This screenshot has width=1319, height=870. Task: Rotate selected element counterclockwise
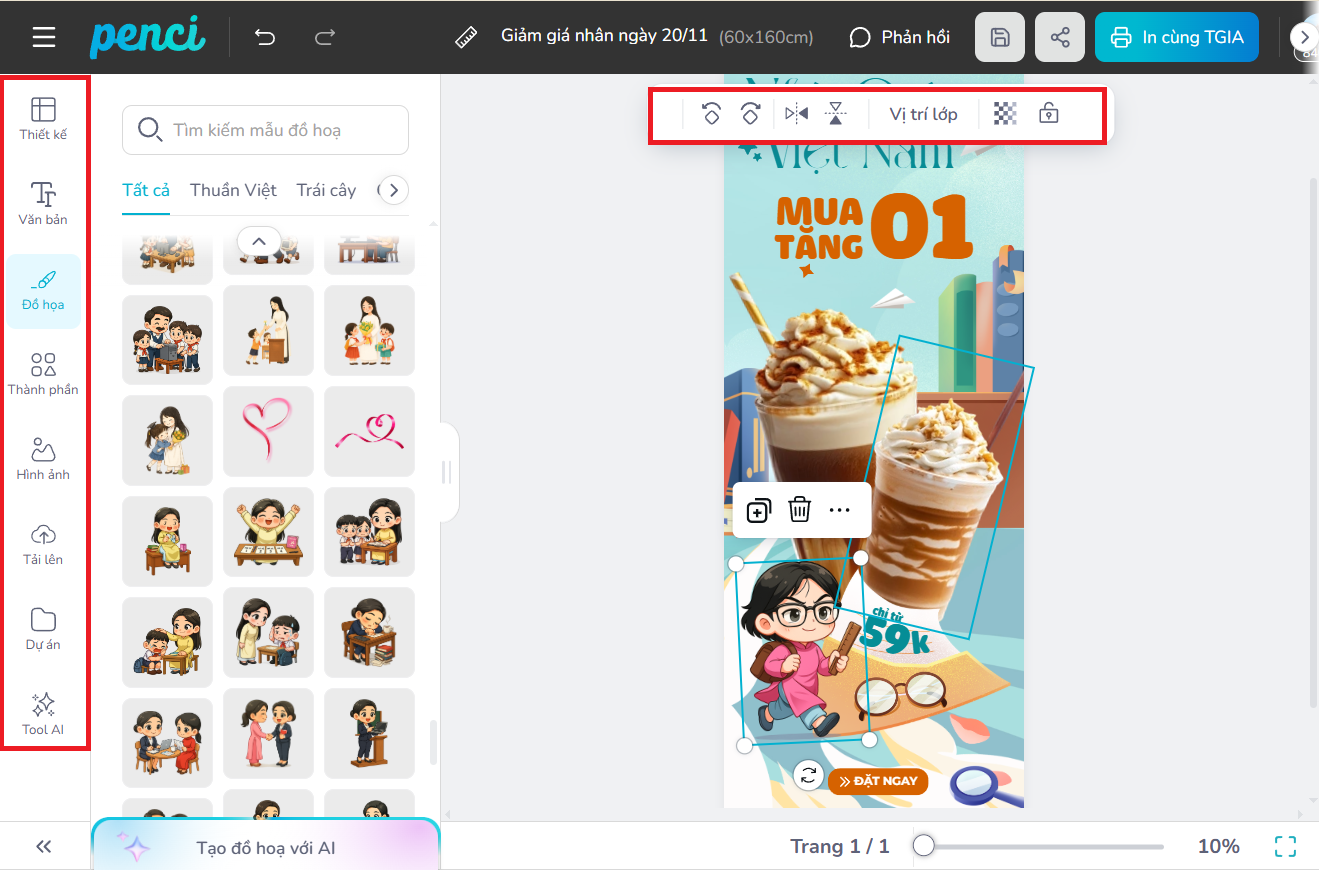point(711,114)
